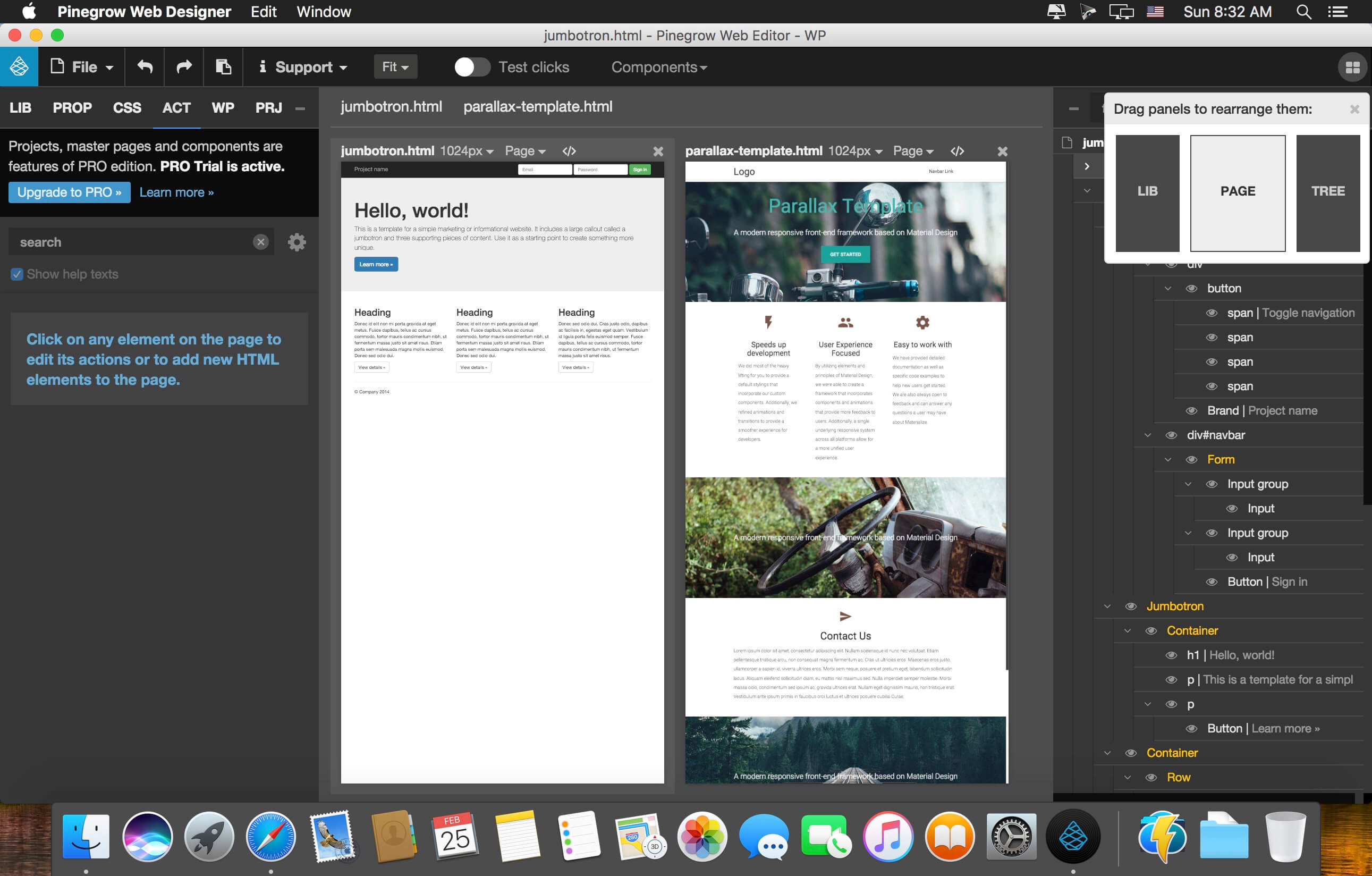Undo the last action
1372x876 pixels.
pyautogui.click(x=145, y=66)
